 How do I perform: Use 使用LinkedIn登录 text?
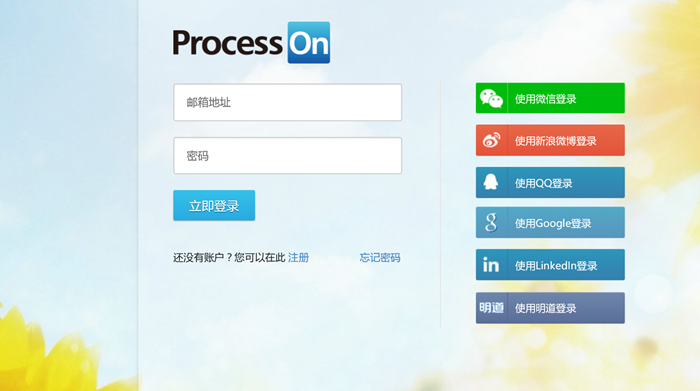coord(556,266)
